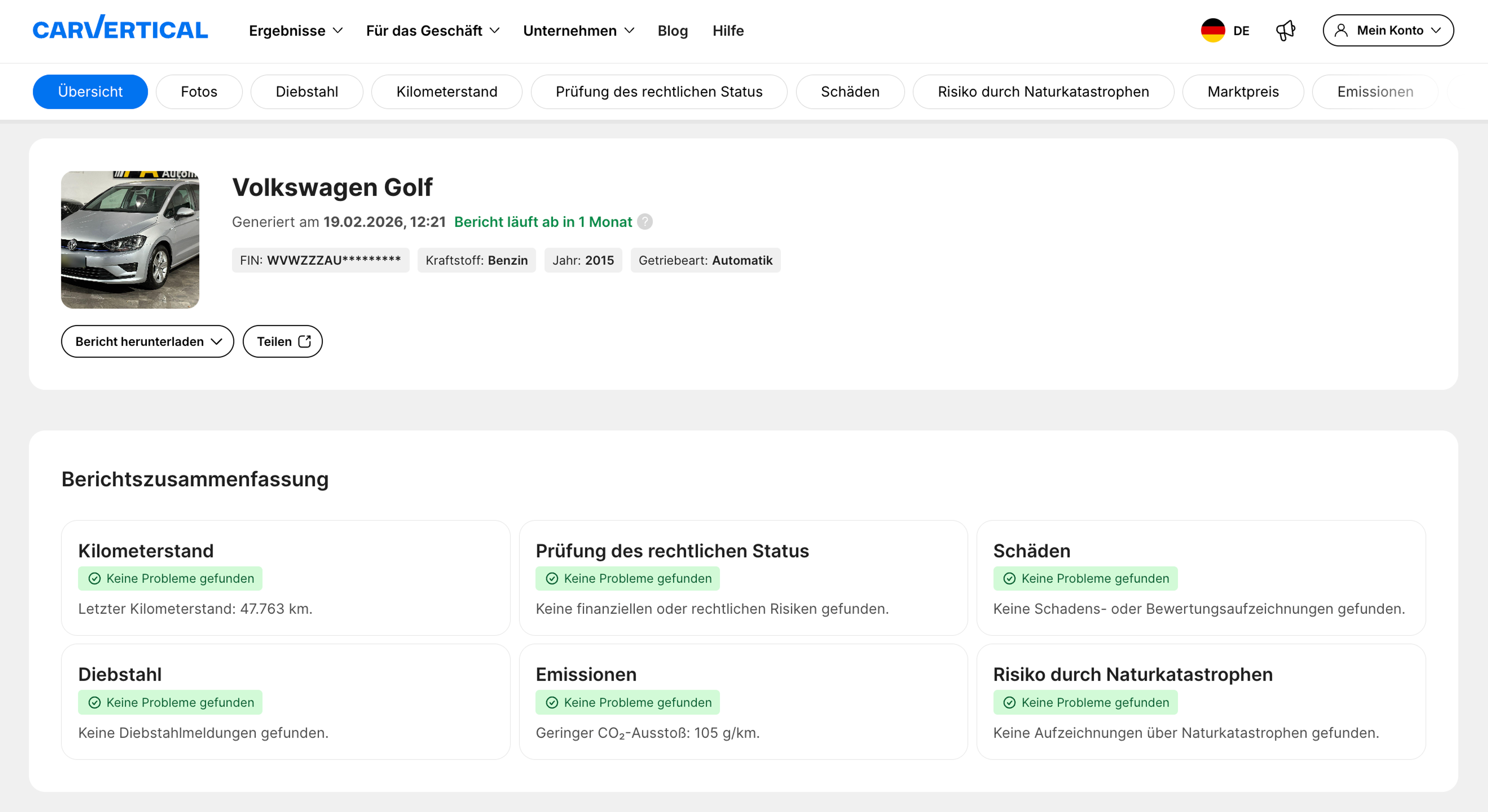Switch to the Fotos tab
1488x812 pixels.
199,92
